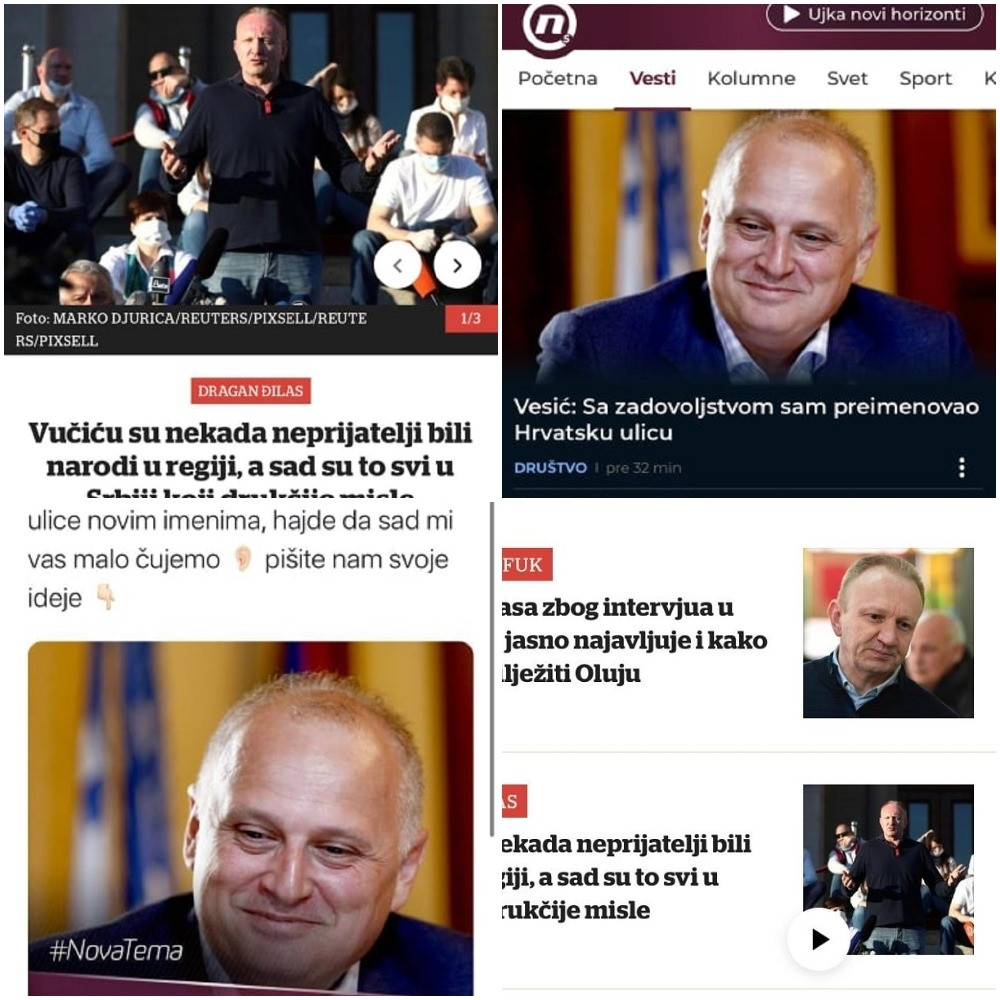Screen dimensions: 1000x1000
Task: Open the Sport tab
Action: point(925,78)
